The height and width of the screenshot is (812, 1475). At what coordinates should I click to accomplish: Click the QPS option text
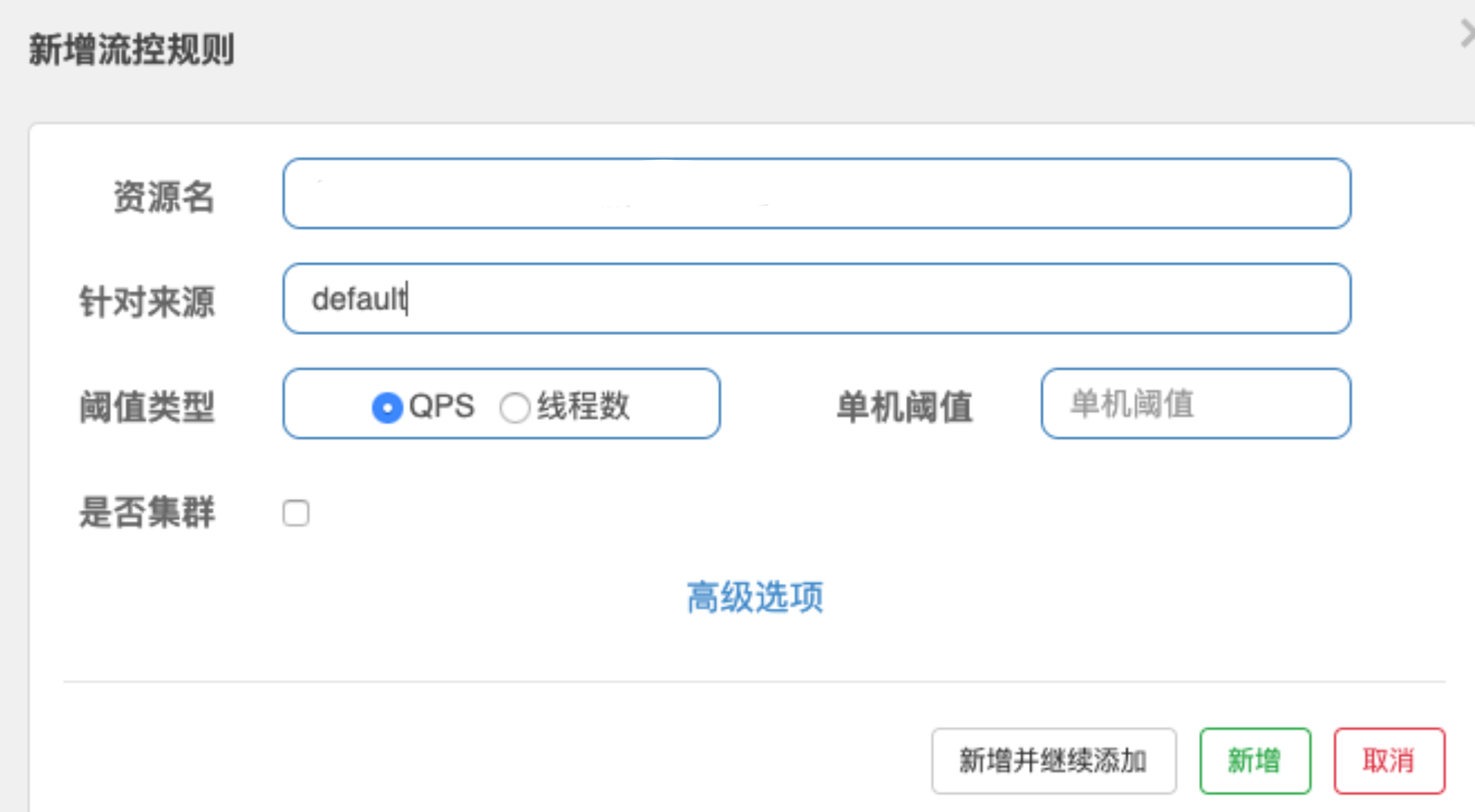[x=442, y=406]
